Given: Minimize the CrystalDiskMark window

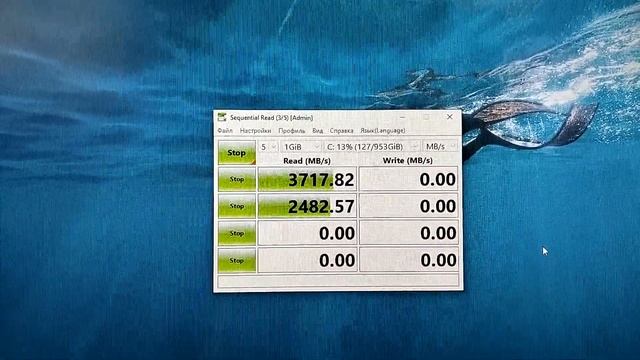Looking at the screenshot, I should coord(402,117).
